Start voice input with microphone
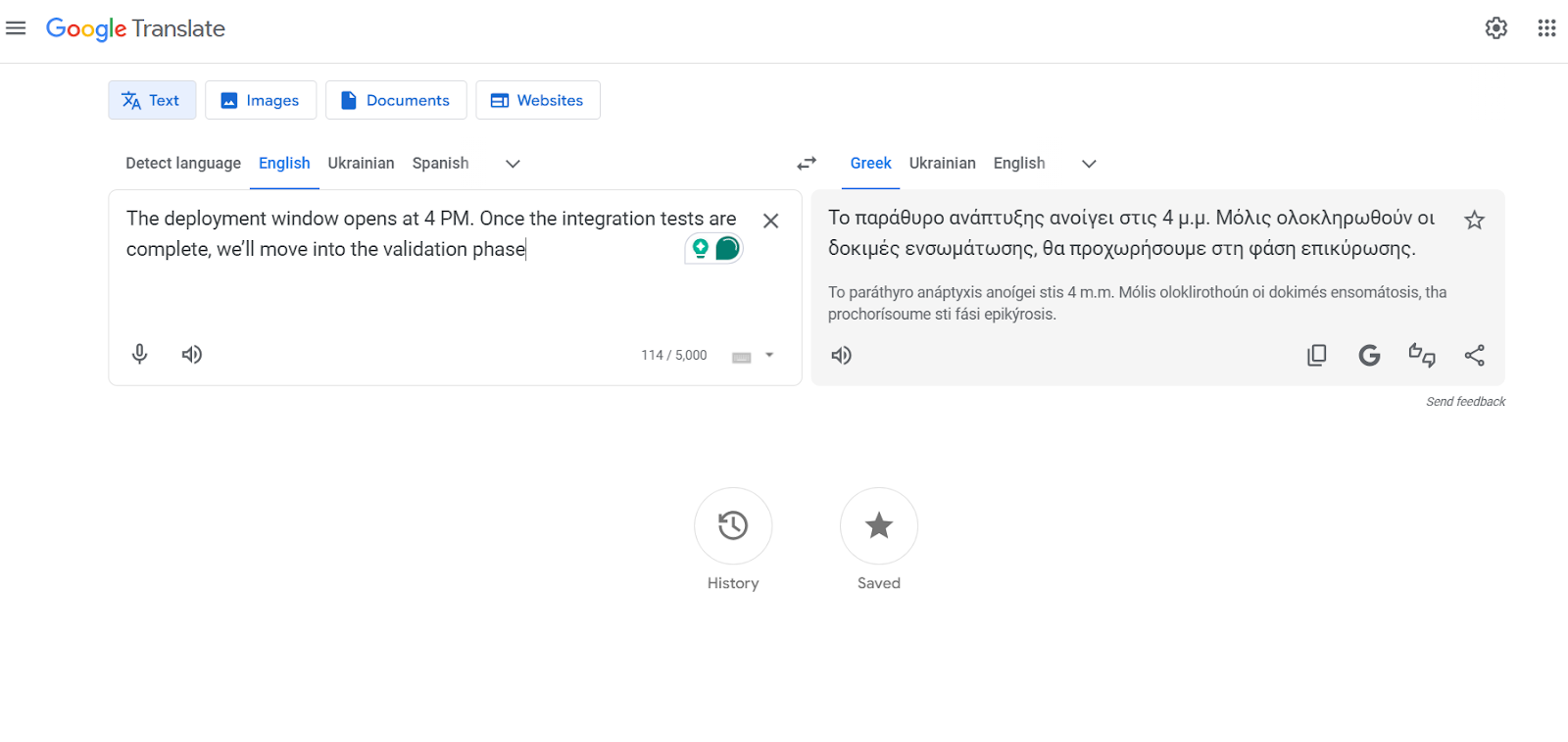The image size is (1568, 742). (x=140, y=354)
